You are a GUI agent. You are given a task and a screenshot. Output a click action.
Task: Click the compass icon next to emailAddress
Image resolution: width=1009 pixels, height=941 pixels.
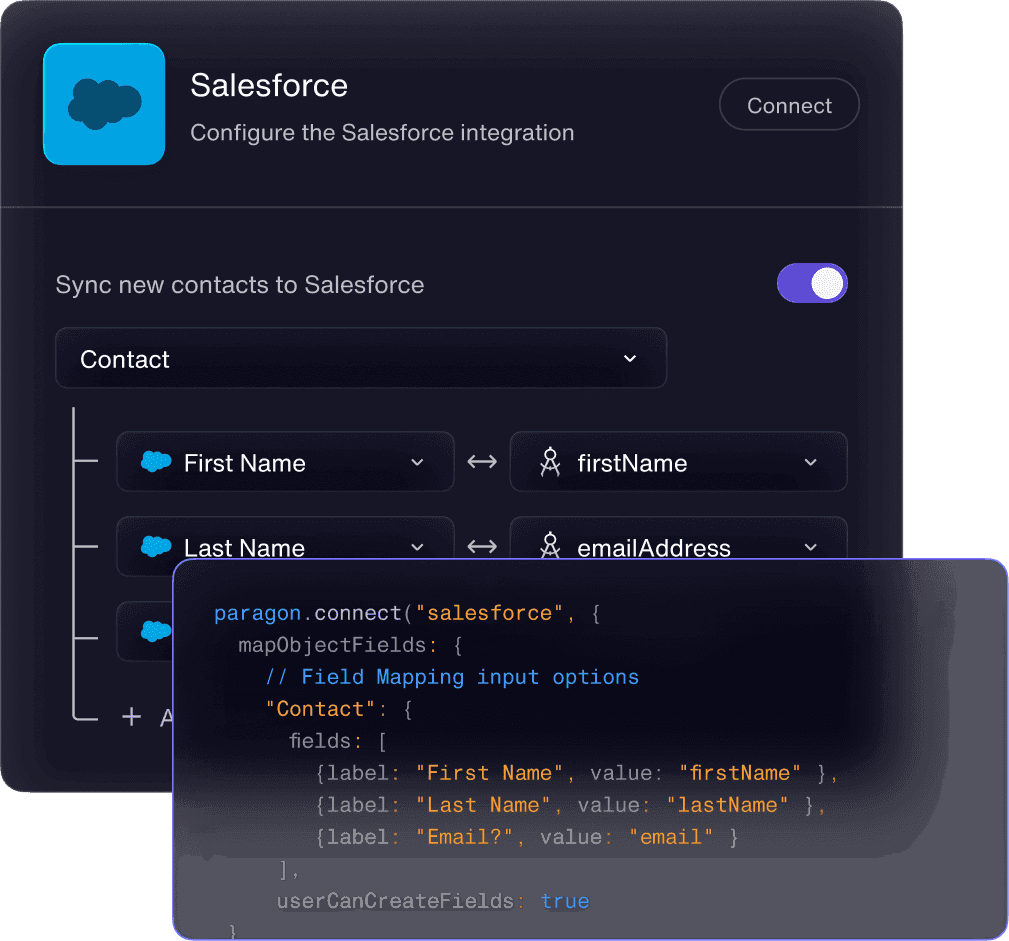[x=549, y=546]
